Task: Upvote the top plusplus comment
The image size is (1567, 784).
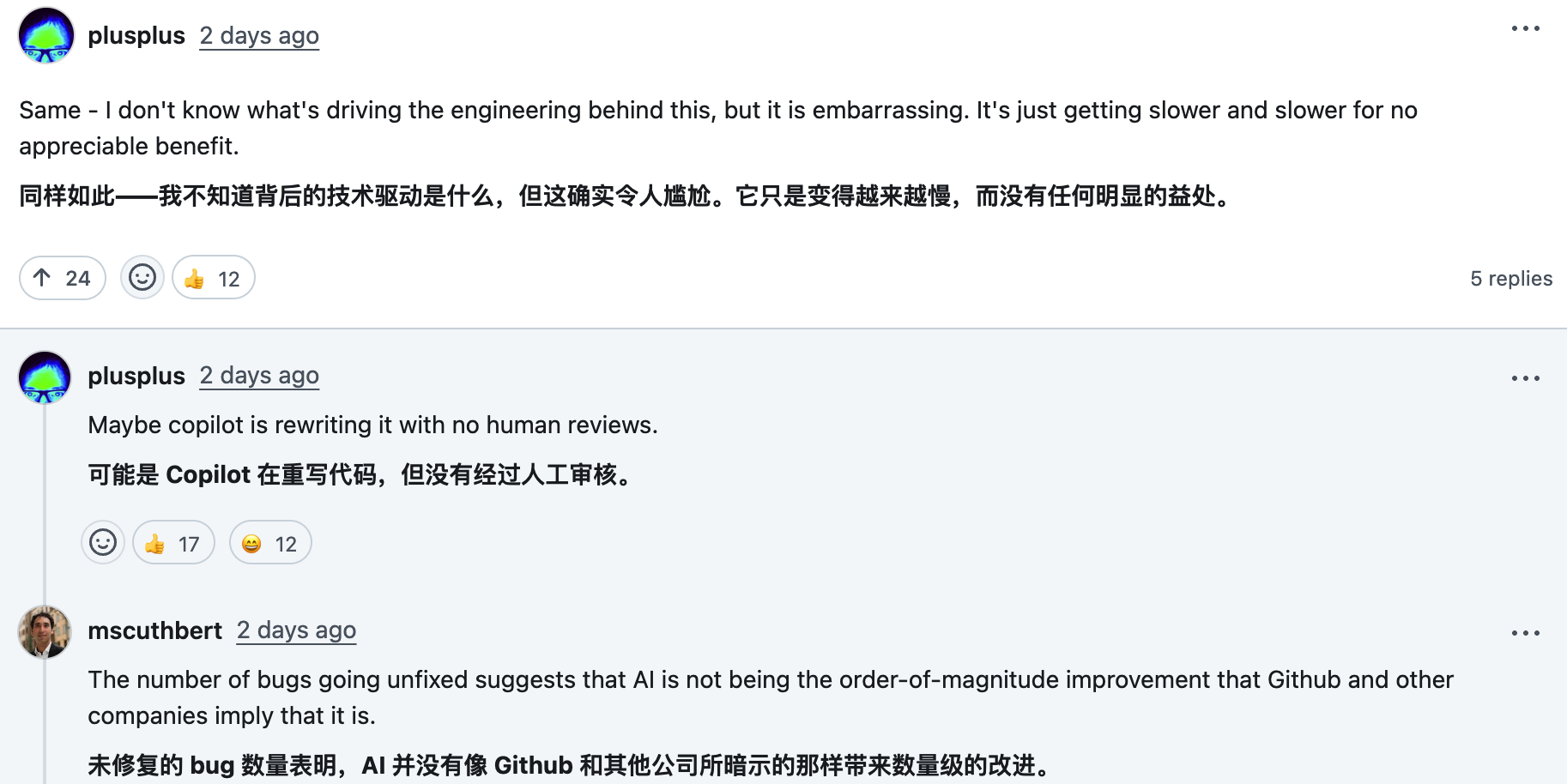Action: coord(63,278)
